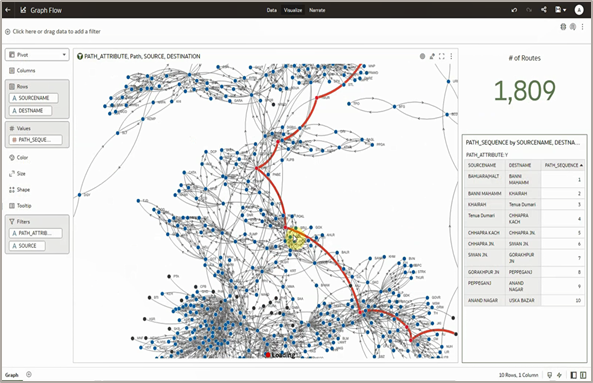Screen dimensions: 593x383
Task: Click the graph visualization filter indicator icon
Action: [x=80, y=56]
